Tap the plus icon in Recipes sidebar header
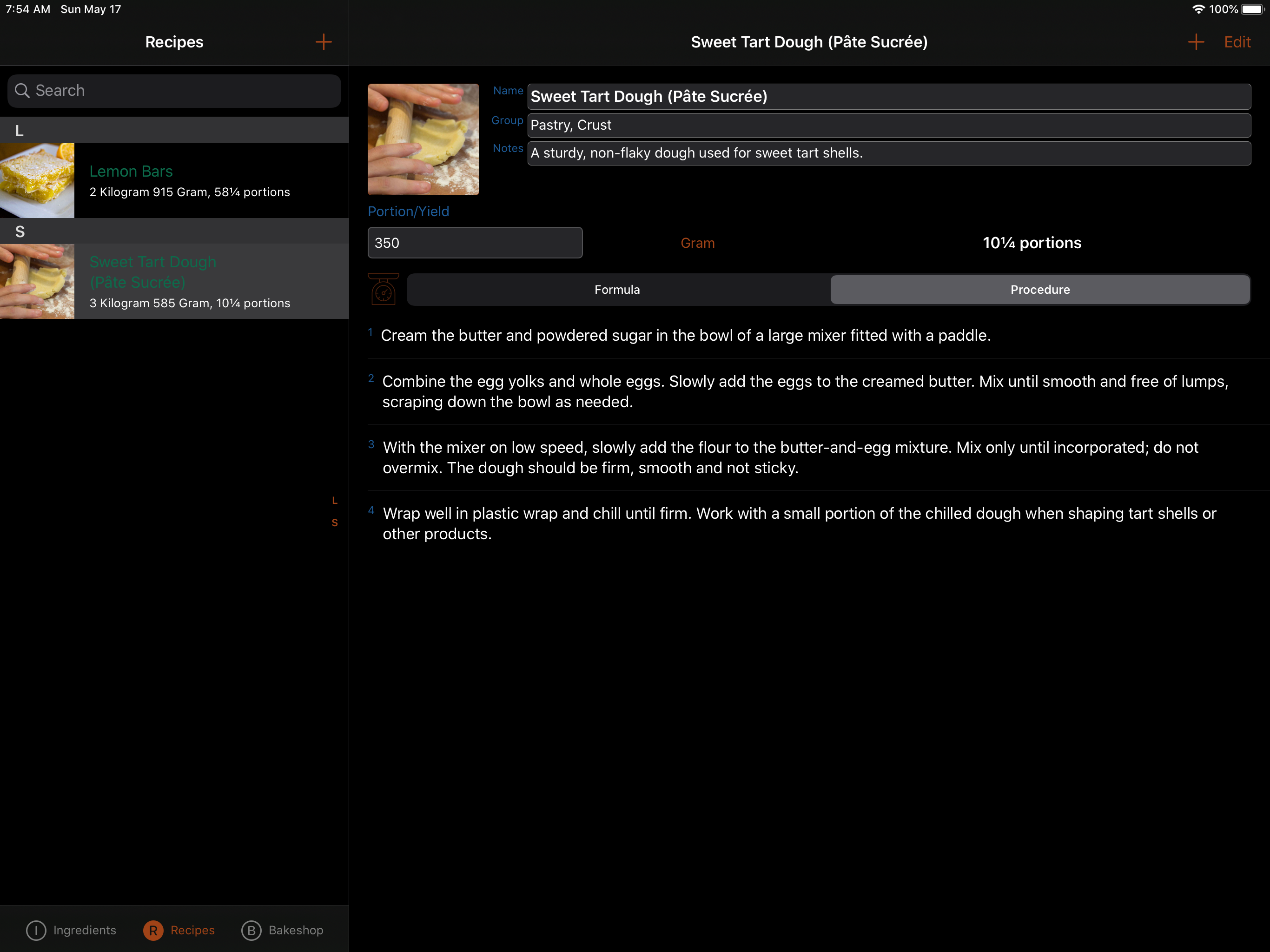 coord(323,42)
